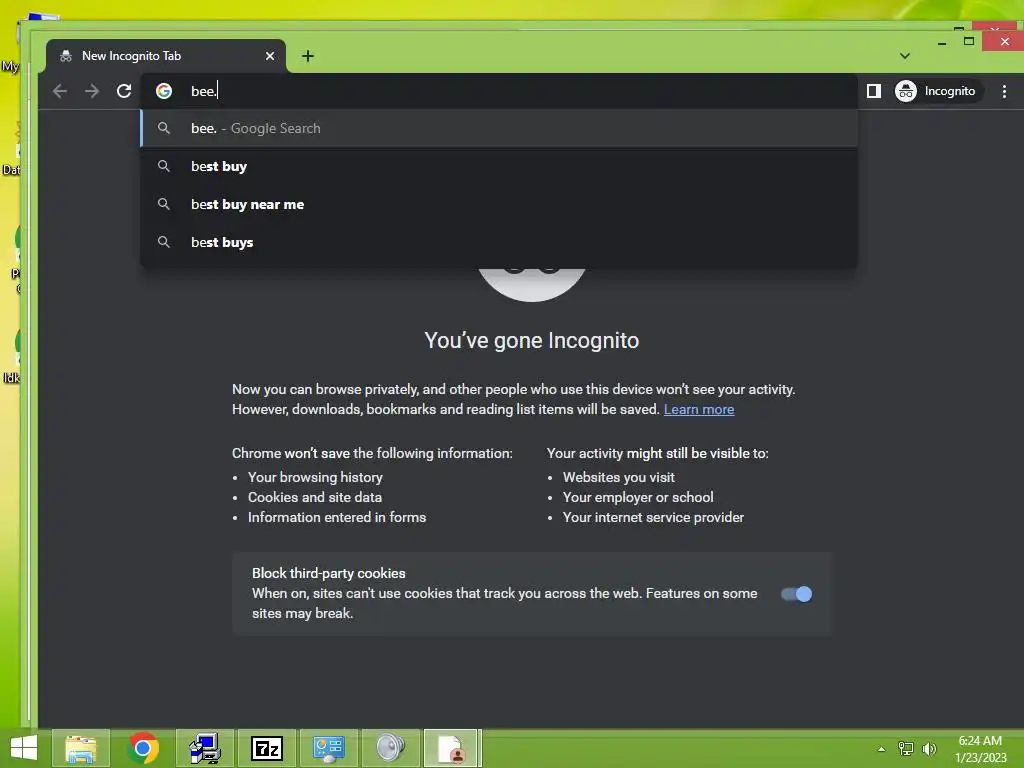Image resolution: width=1024 pixels, height=768 pixels.
Task: Open the Learn more link
Action: pos(699,409)
